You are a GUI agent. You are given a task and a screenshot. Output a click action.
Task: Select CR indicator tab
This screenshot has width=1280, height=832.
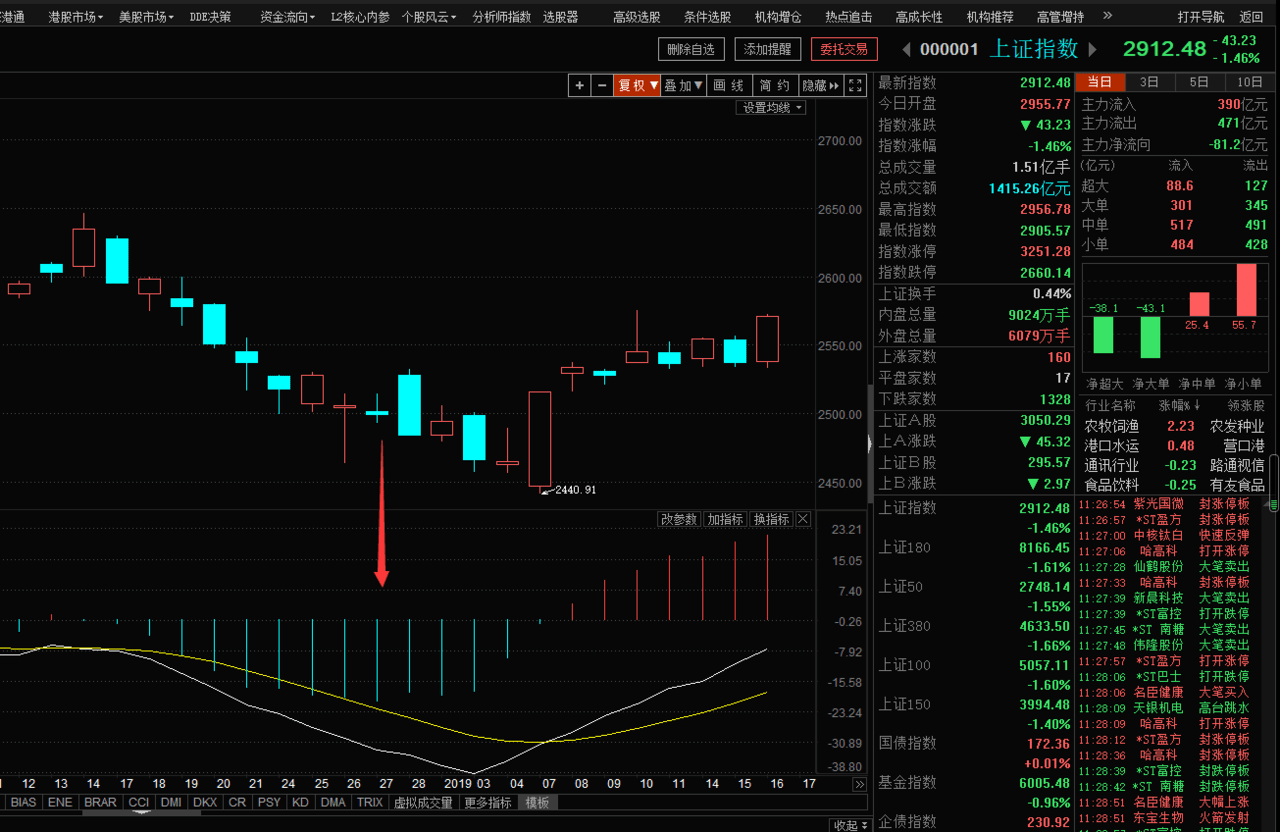point(237,802)
